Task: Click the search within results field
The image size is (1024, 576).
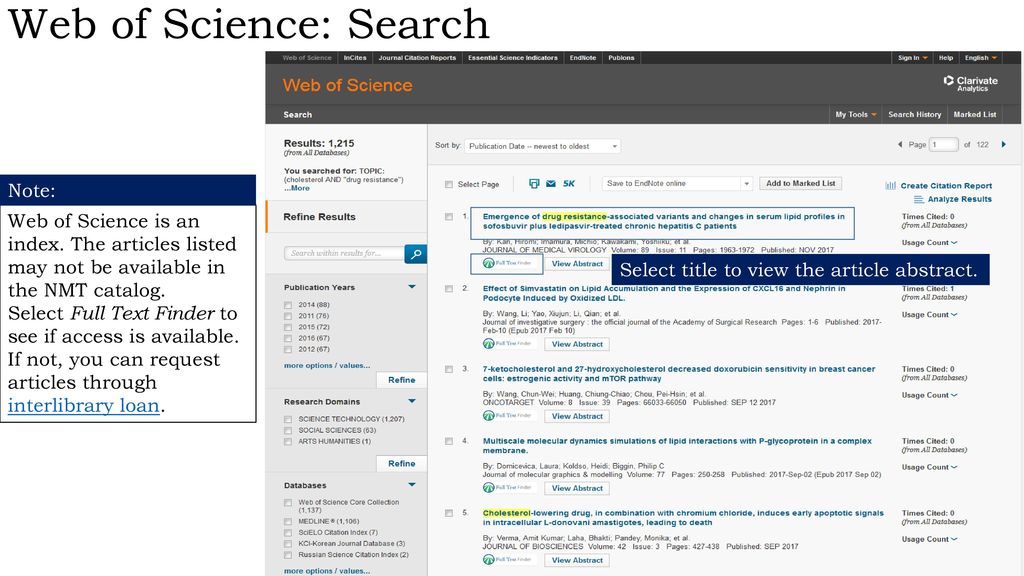Action: [x=344, y=253]
